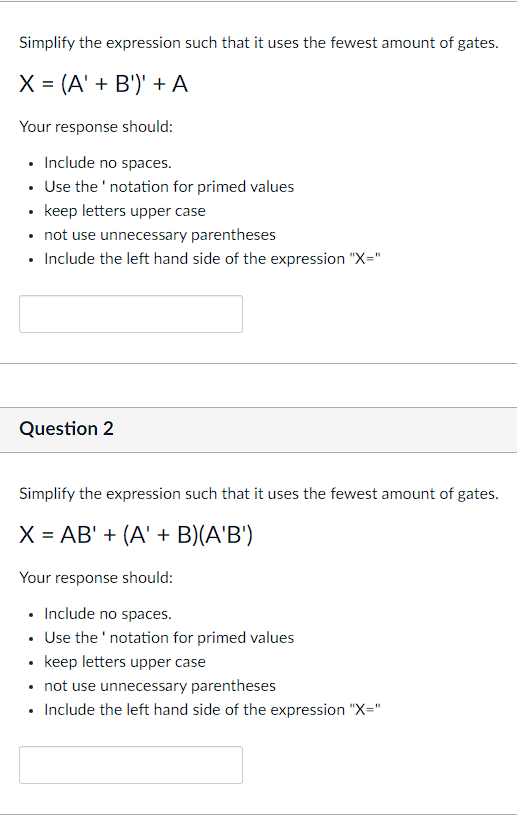Click the first question's 'Simplify the expression' instruction

259,43
